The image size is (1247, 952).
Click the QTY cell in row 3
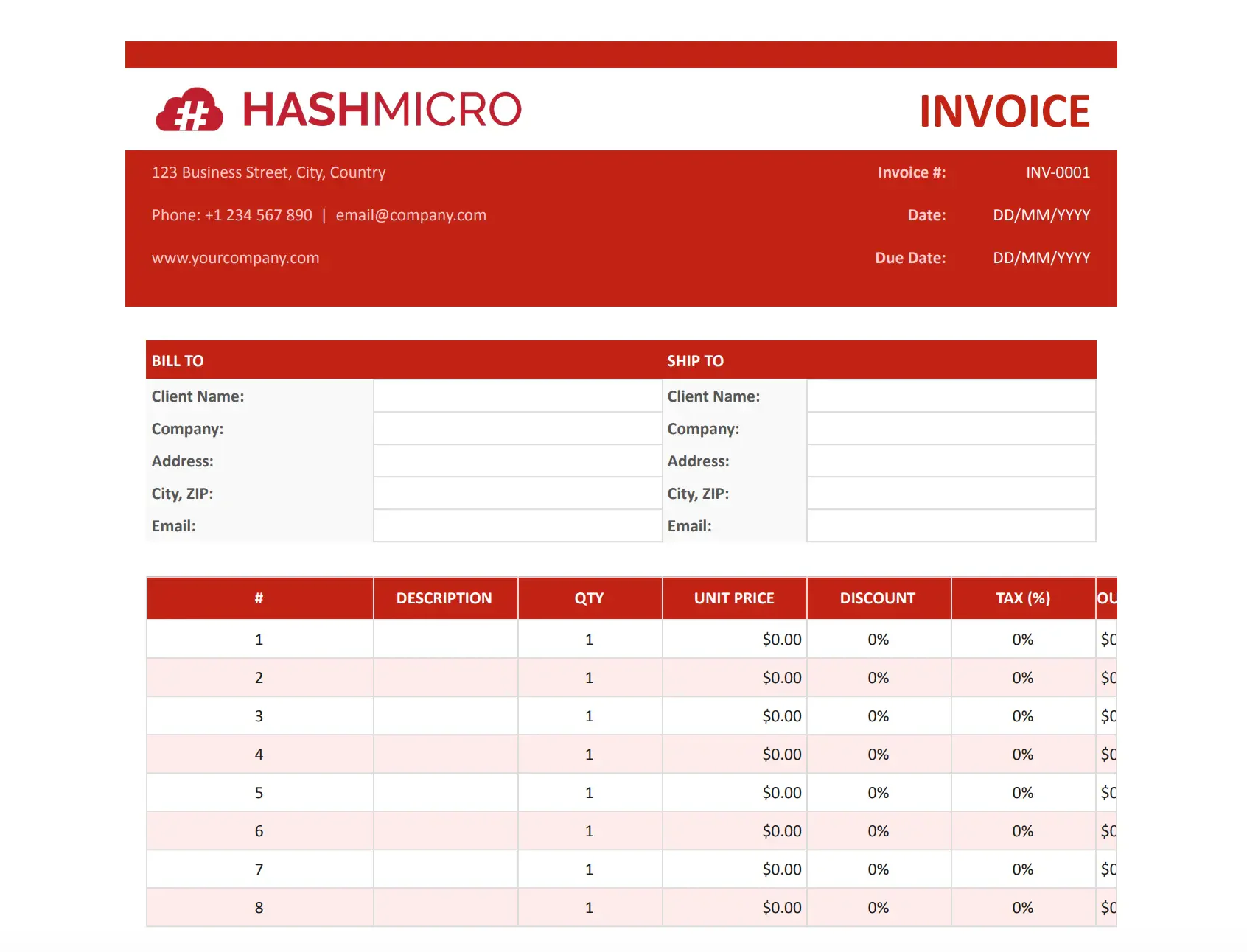pyautogui.click(x=590, y=716)
